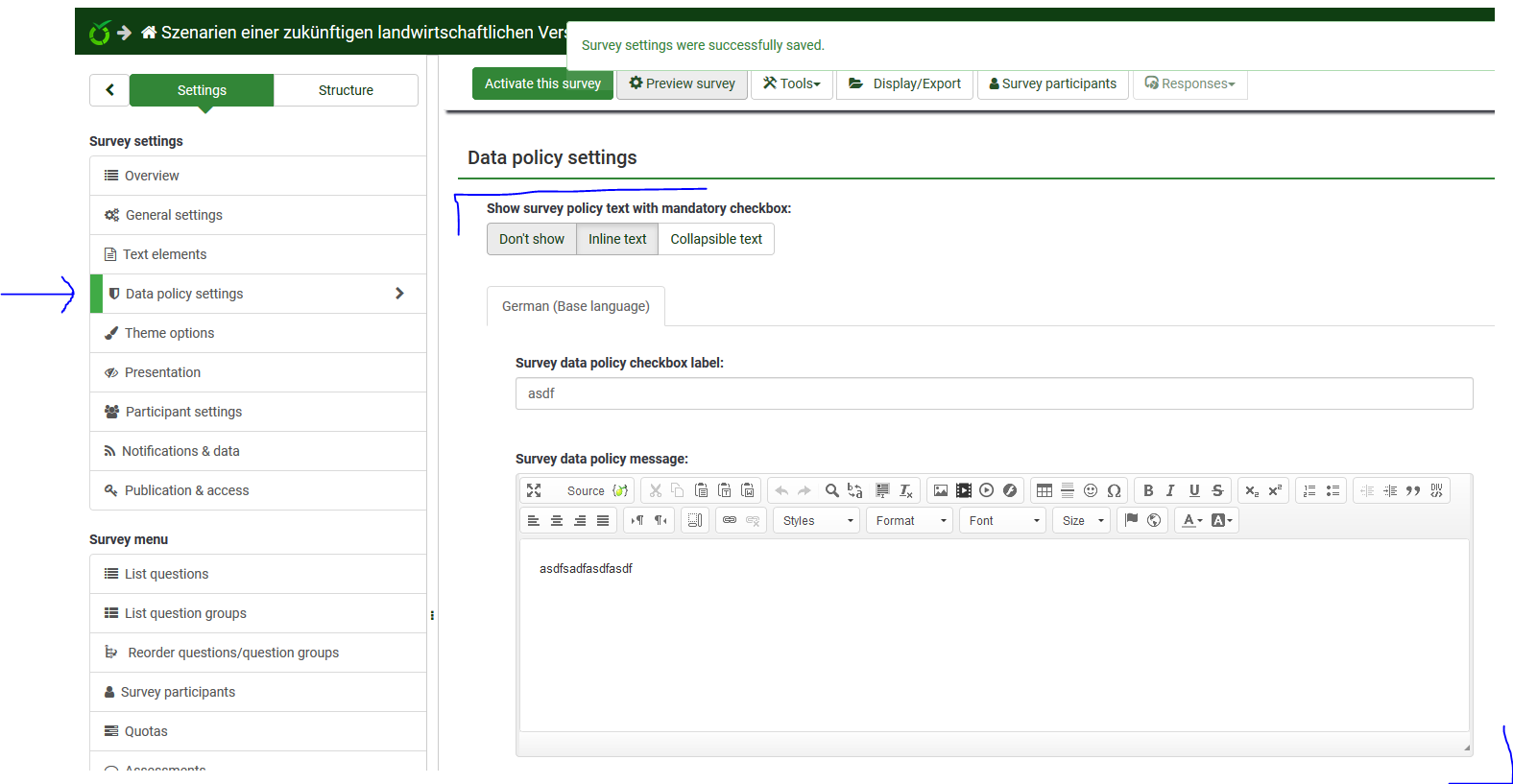Choose the "Inline text" policy option
1513x784 pixels.
(617, 239)
